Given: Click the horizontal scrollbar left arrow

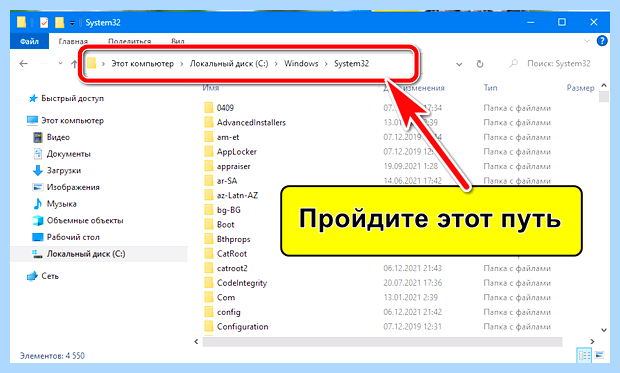Looking at the screenshot, I should pos(197,341).
